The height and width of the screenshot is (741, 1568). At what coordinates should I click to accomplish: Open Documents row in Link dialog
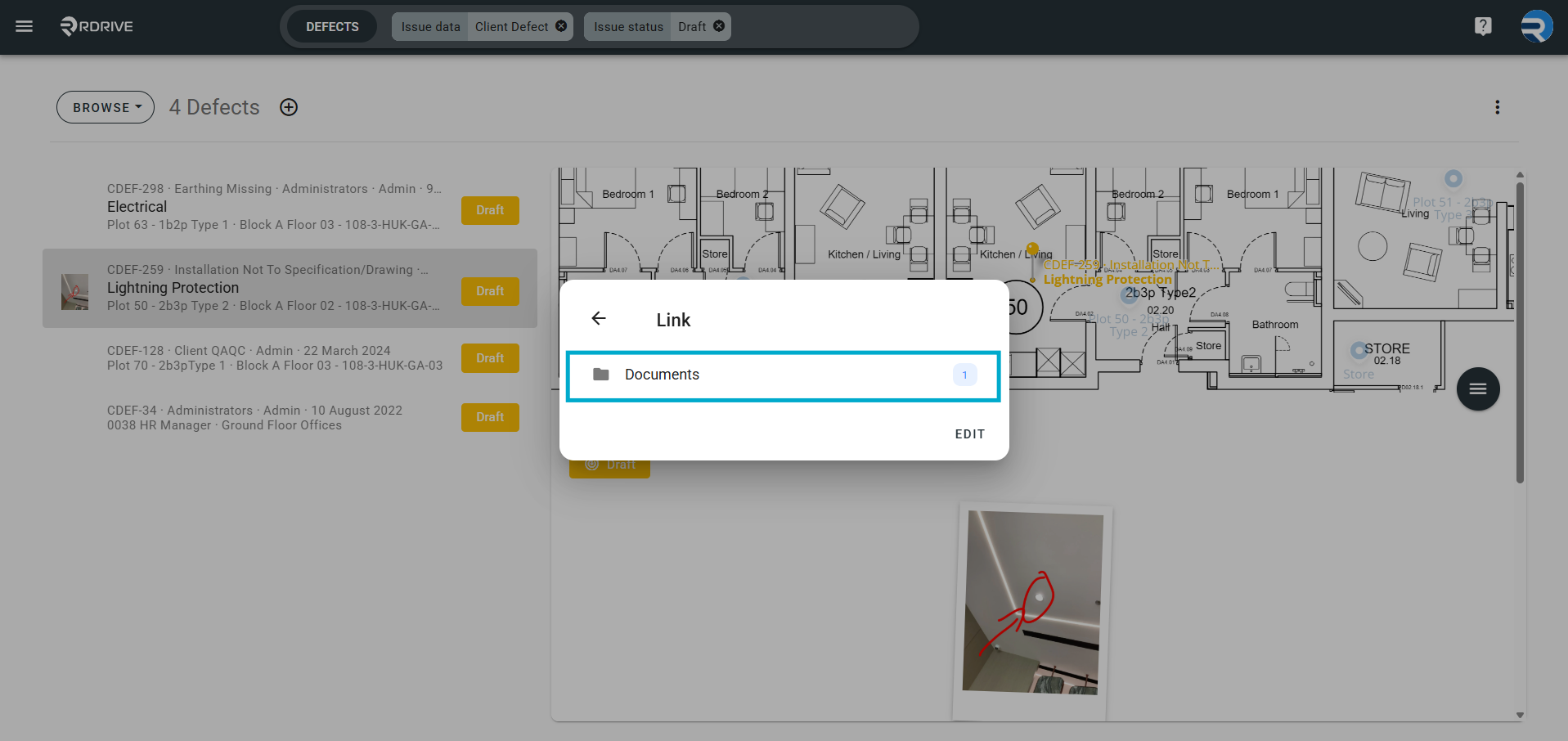click(783, 376)
